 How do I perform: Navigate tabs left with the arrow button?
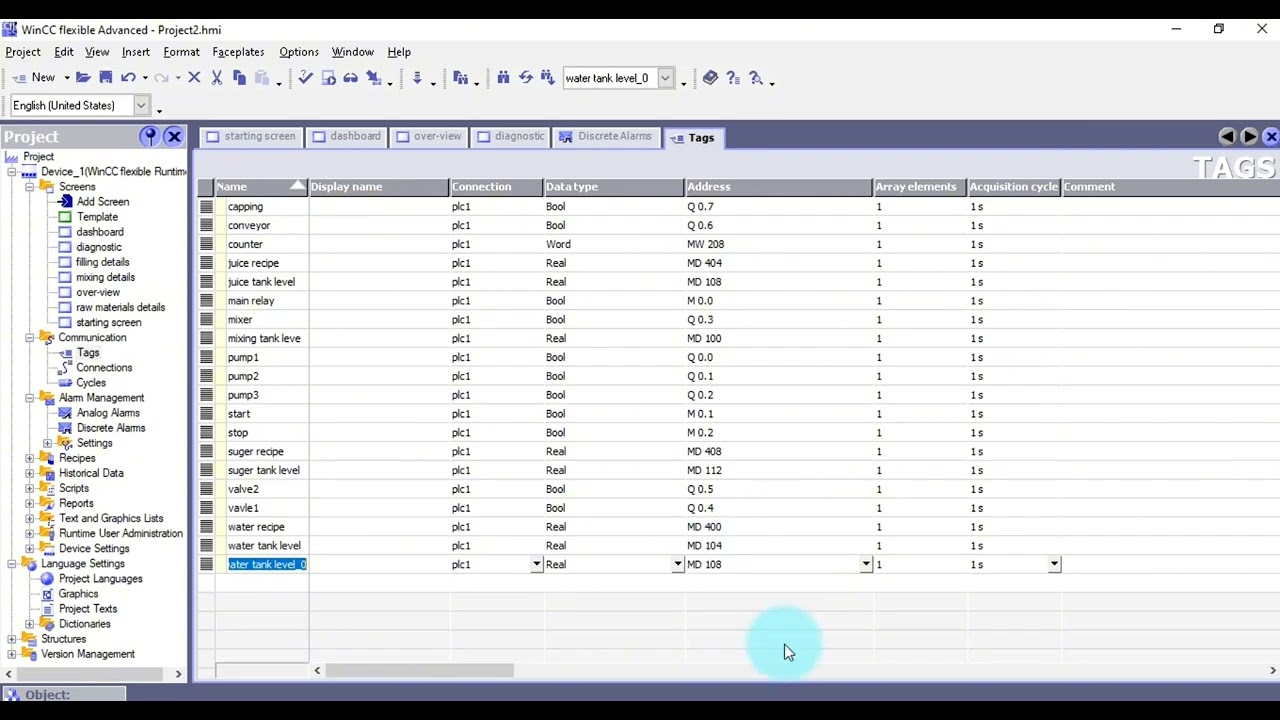pyautogui.click(x=1227, y=136)
